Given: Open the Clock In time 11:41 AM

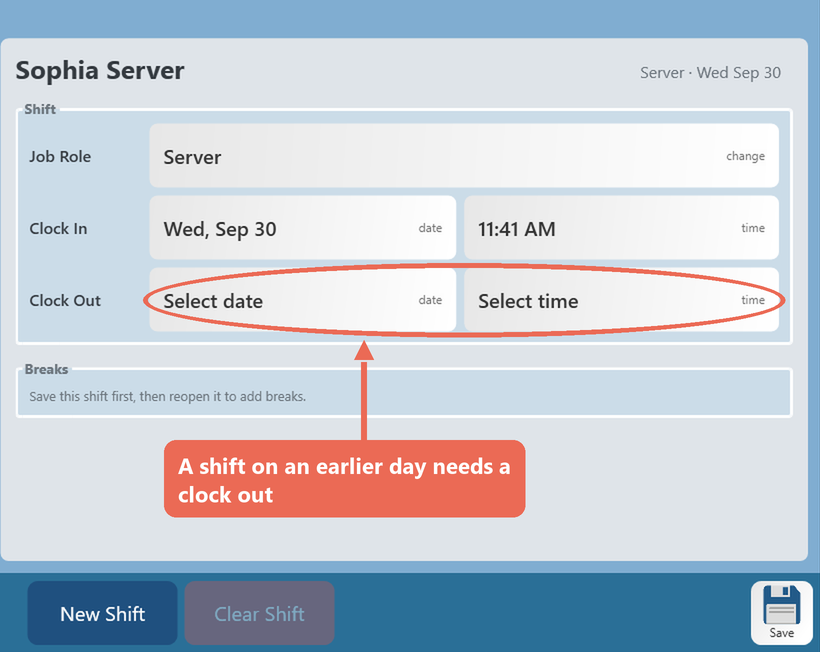Looking at the screenshot, I should click(x=621, y=228).
